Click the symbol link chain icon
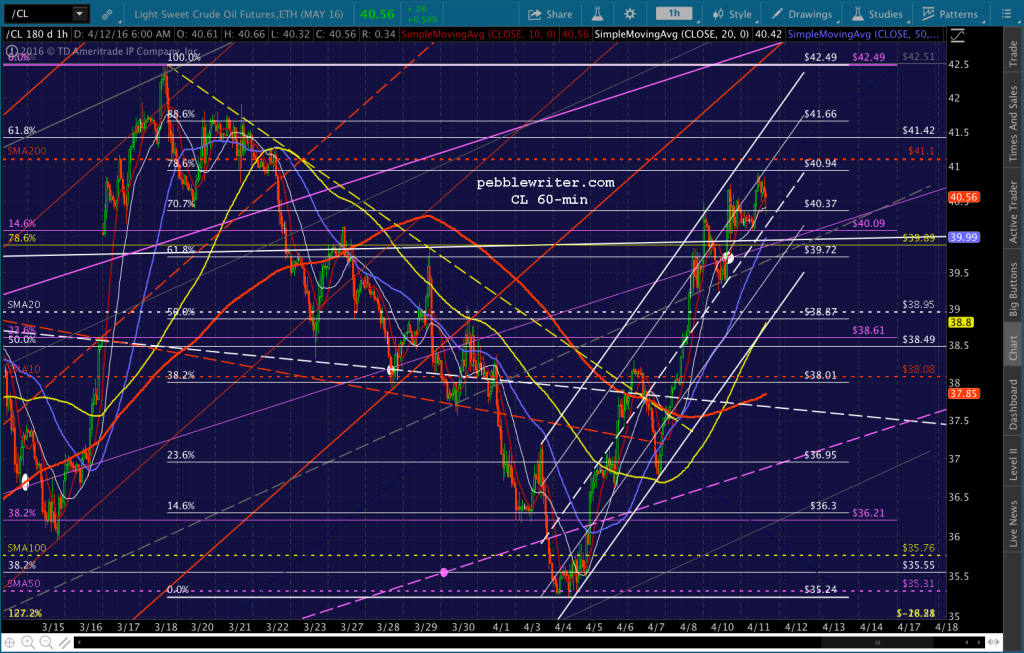 [x=107, y=14]
